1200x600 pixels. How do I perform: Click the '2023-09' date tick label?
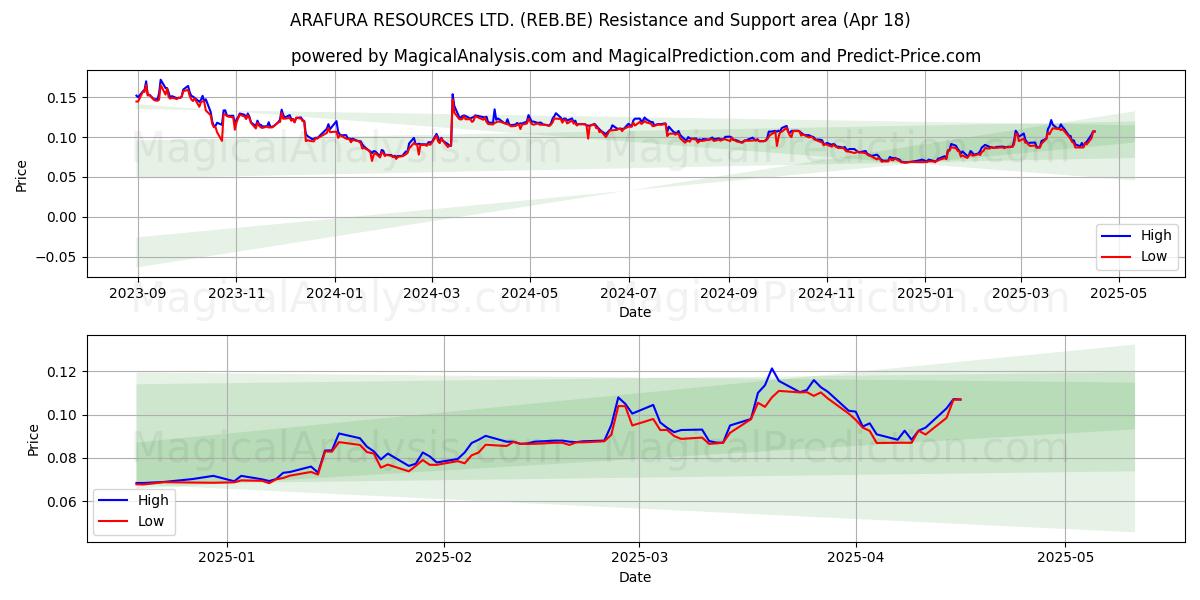(x=138, y=293)
